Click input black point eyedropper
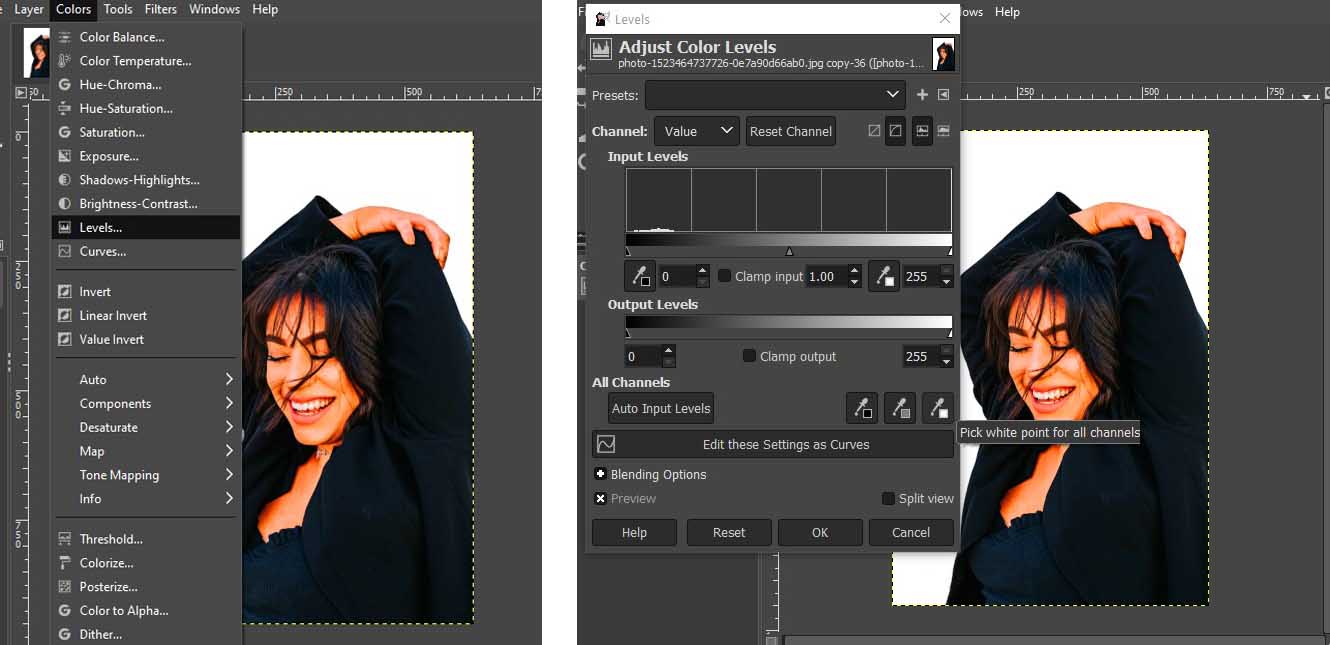This screenshot has height=645, width=1330. point(639,277)
